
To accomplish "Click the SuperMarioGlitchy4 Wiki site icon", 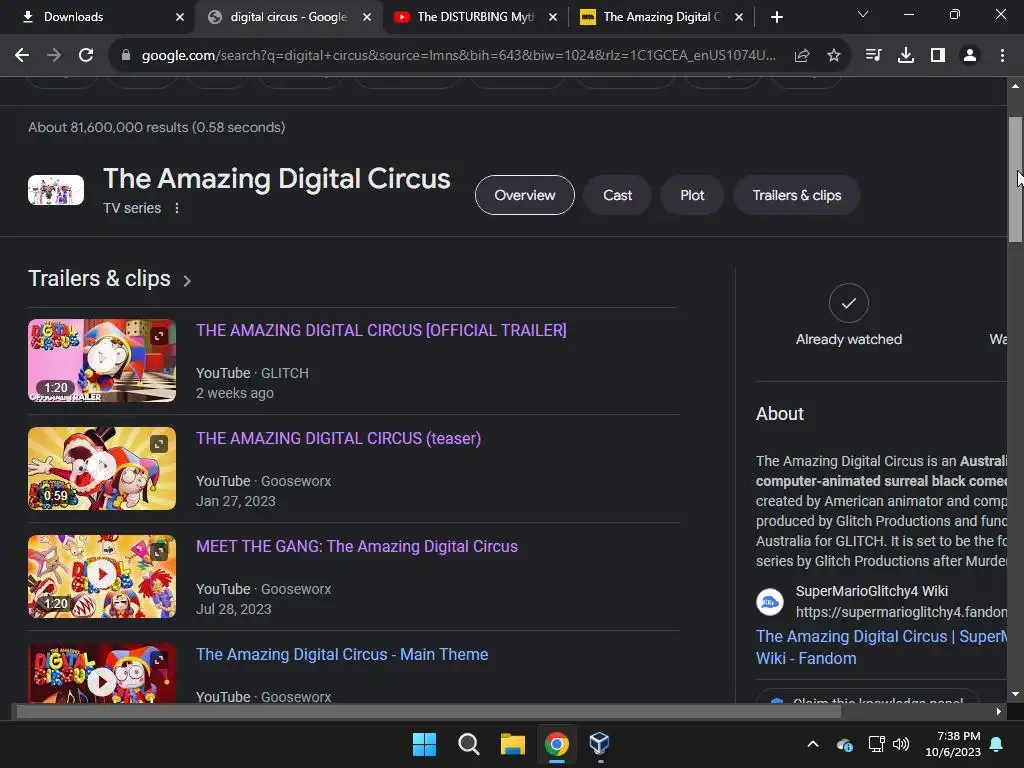I will coord(769,601).
